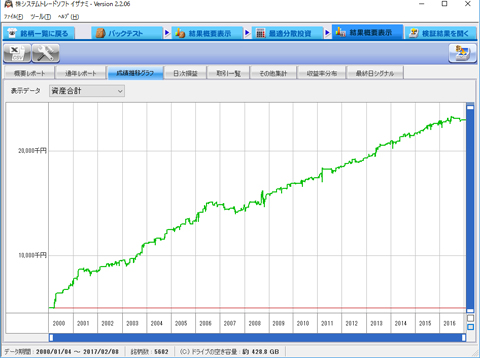The width and height of the screenshot is (480, 360).
Task: Go back via 銘柄一覧に戻る button
Action: [x=39, y=33]
